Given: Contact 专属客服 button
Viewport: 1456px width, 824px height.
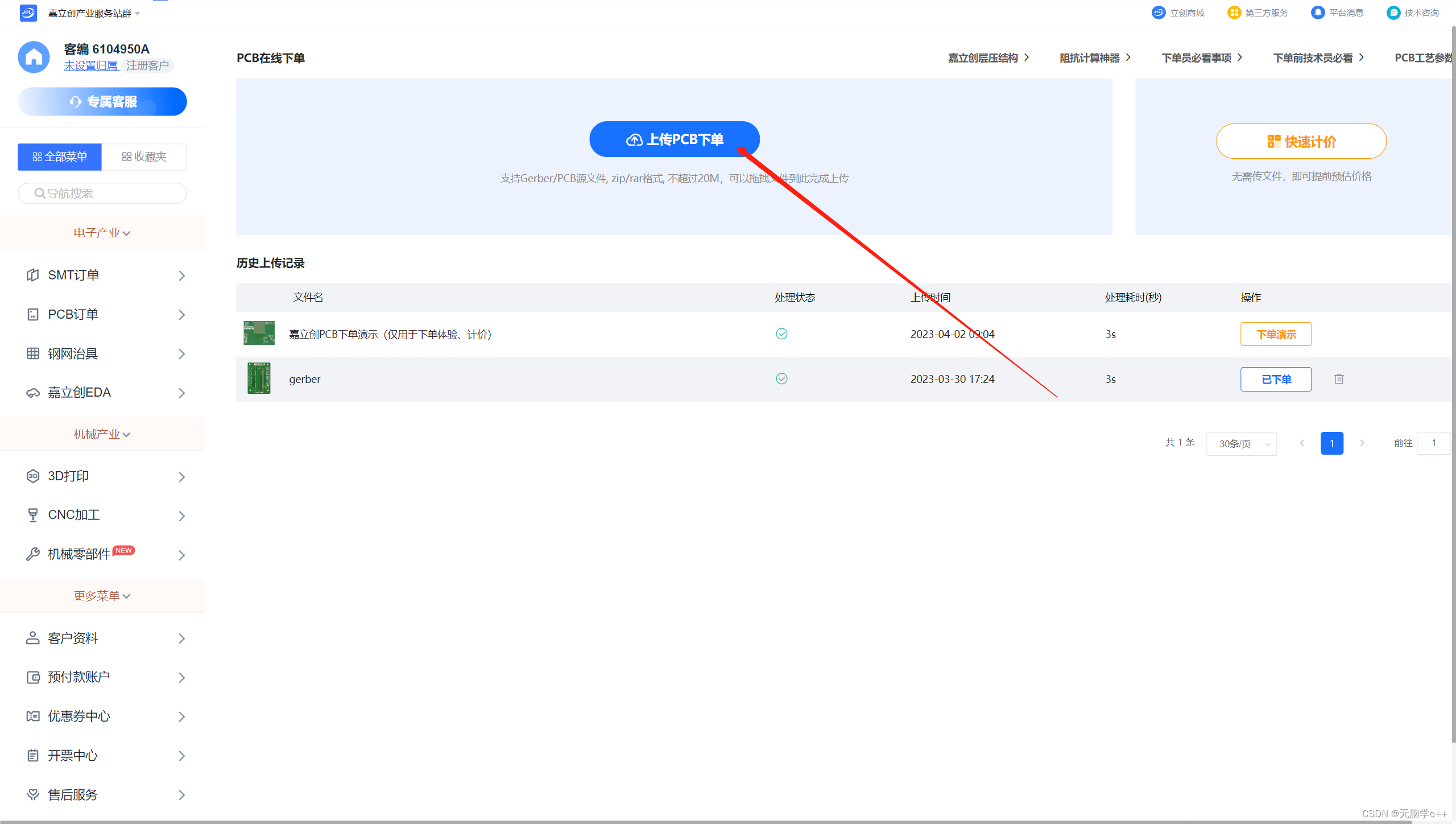Looking at the screenshot, I should point(102,101).
